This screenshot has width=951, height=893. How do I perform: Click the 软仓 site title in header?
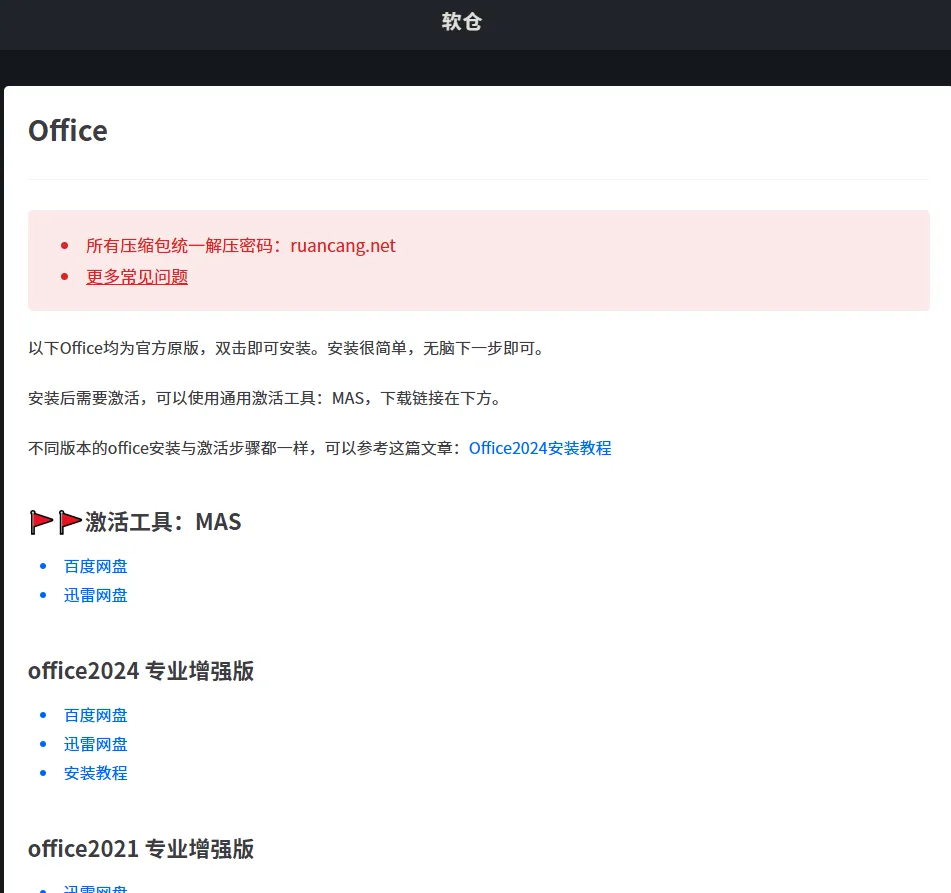[462, 22]
